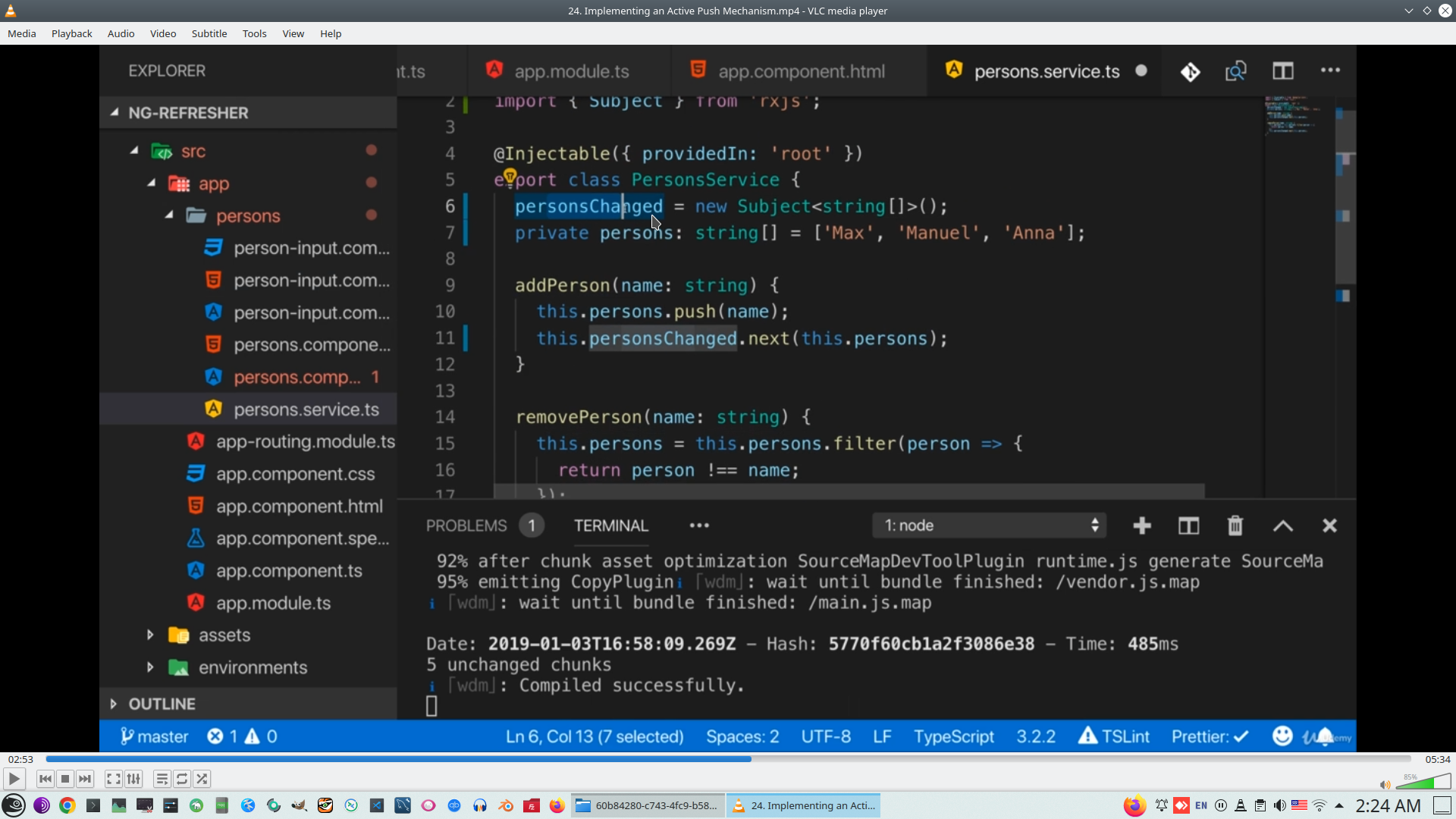Toggle loop repeat mode
The width and height of the screenshot is (1456, 819).
tap(182, 779)
